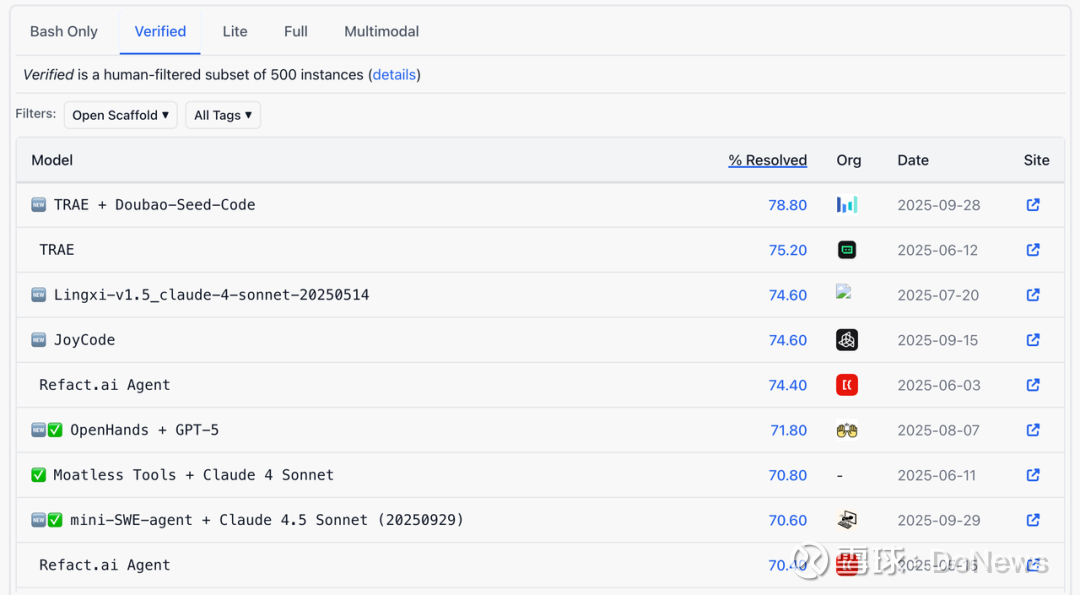Click green checkmark badge beside OpenHands + GPT-5
This screenshot has width=1080, height=595.
click(55, 430)
